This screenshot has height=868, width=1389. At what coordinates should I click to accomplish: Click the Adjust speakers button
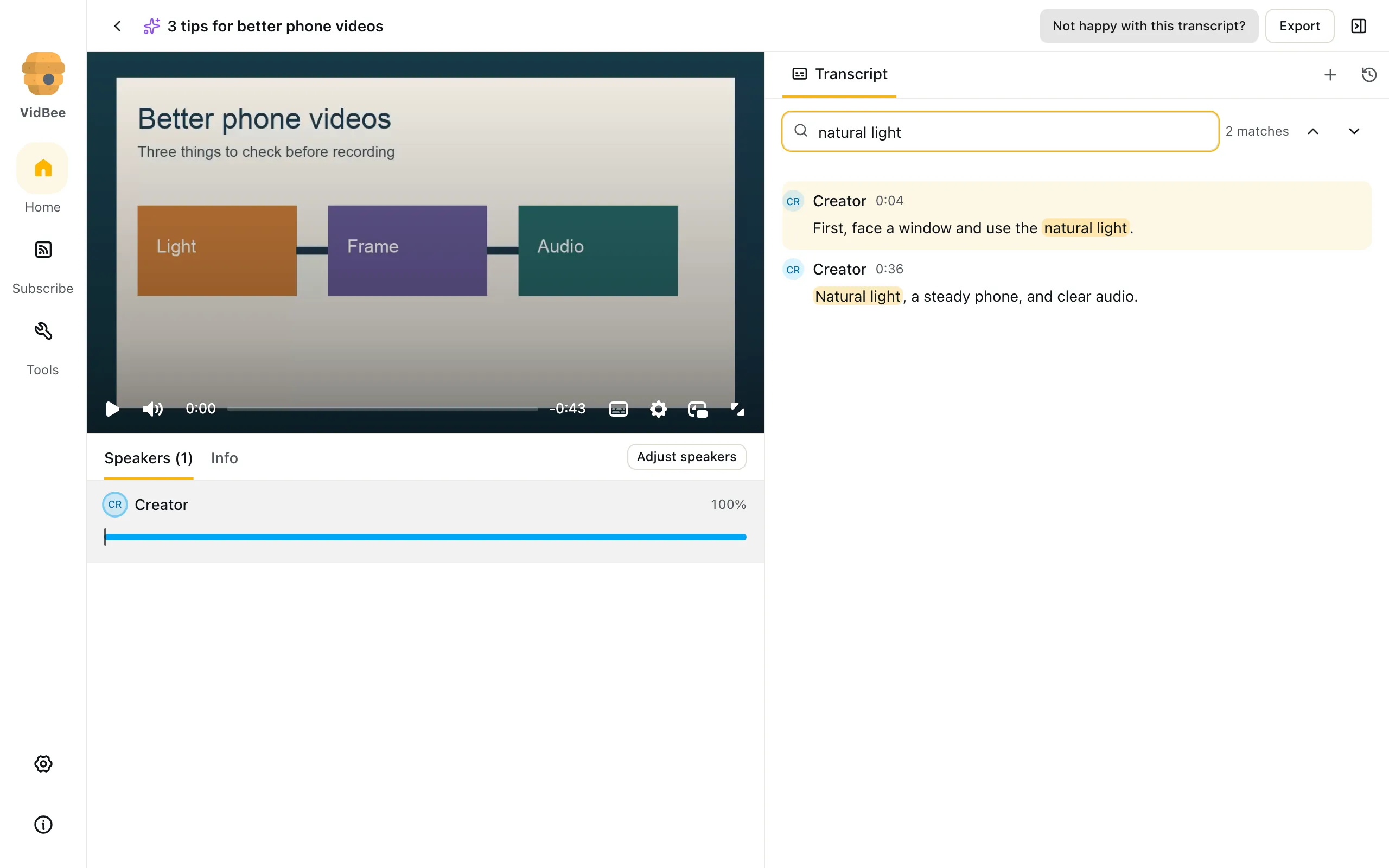(x=686, y=456)
